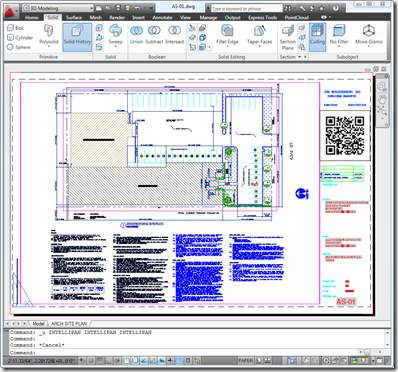This screenshot has height=372, width=398.
Task: Click the next layout tab arrow
Action: [19, 323]
